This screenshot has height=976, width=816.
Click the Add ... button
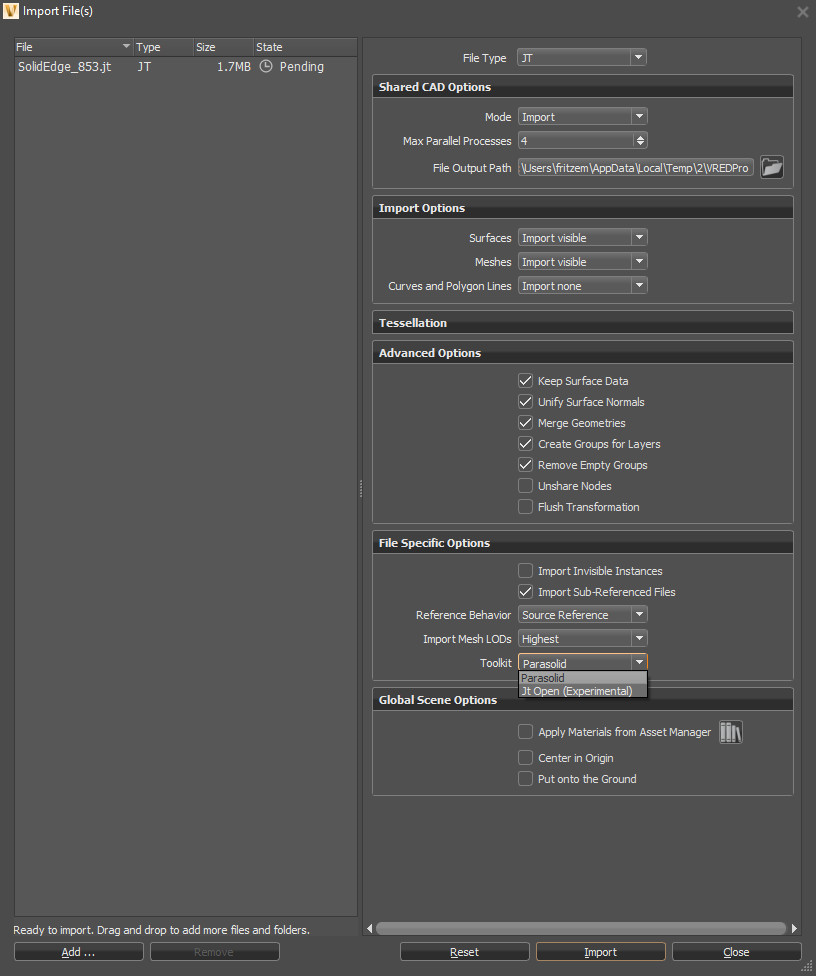(x=78, y=952)
